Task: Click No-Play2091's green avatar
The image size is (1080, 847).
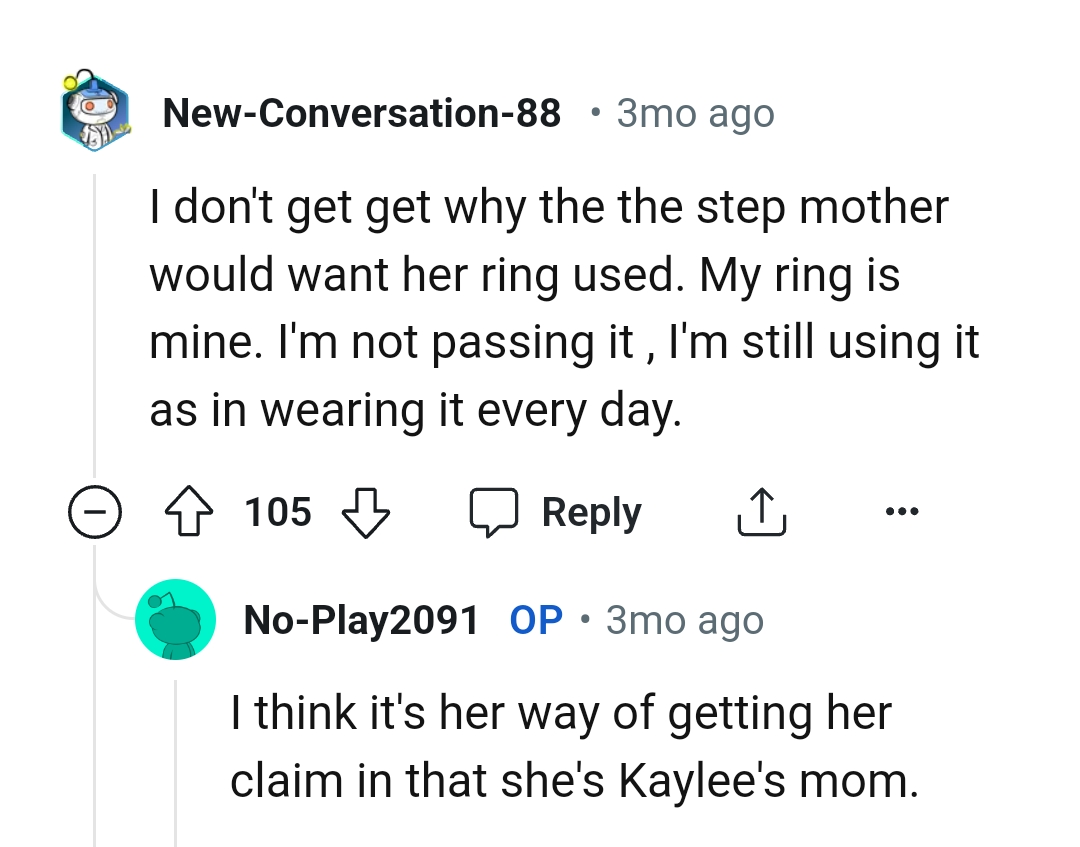Action: pyautogui.click(x=176, y=619)
